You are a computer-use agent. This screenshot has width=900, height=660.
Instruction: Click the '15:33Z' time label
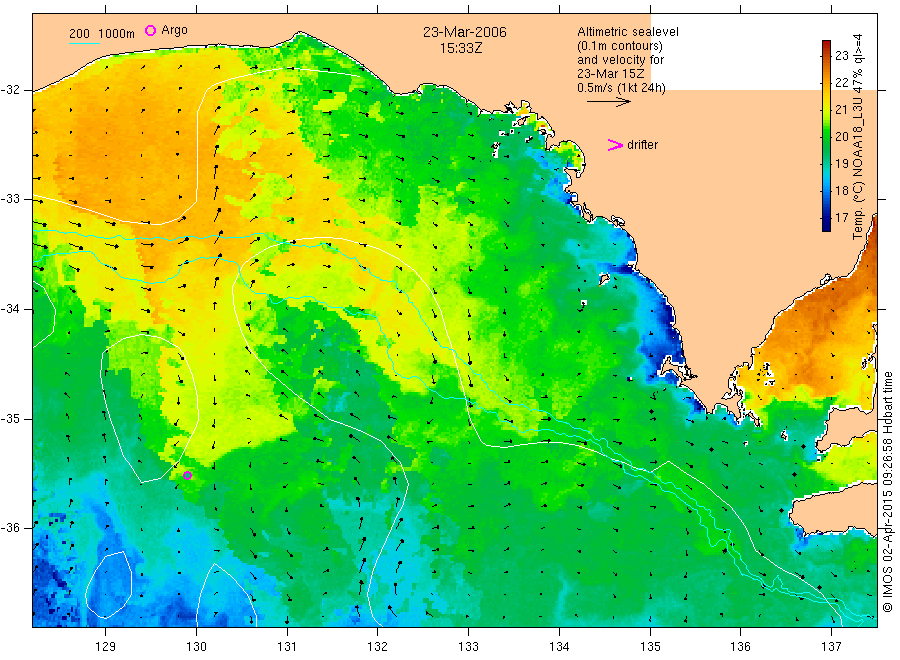coord(461,49)
